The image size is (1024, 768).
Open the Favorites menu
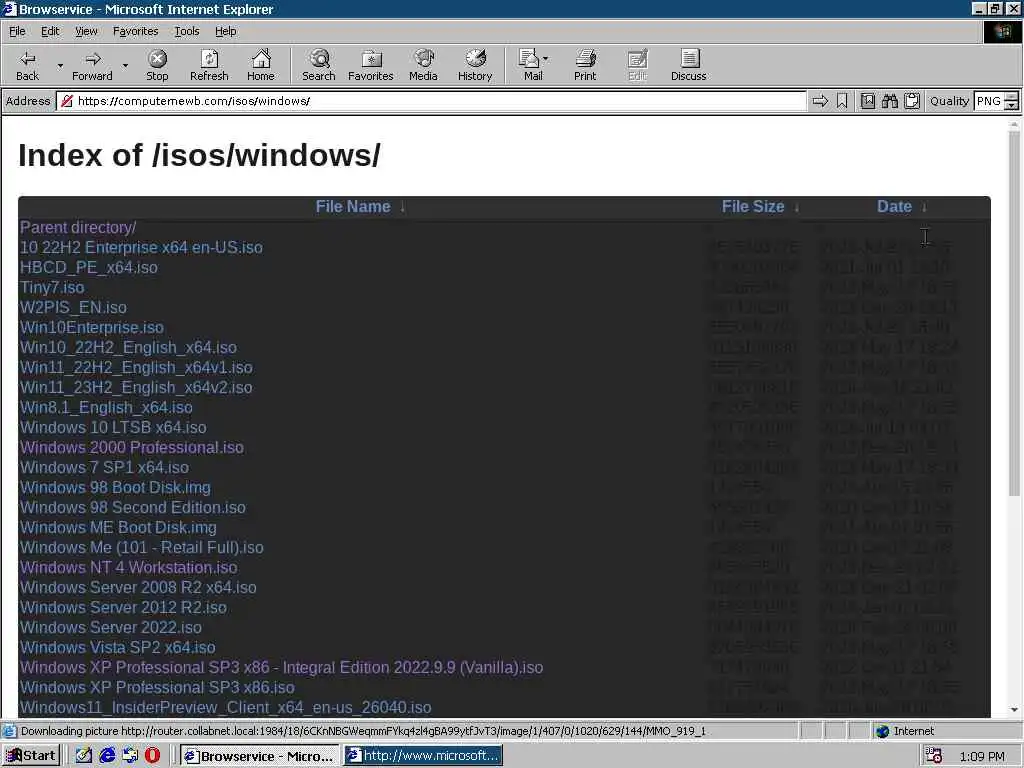click(135, 31)
